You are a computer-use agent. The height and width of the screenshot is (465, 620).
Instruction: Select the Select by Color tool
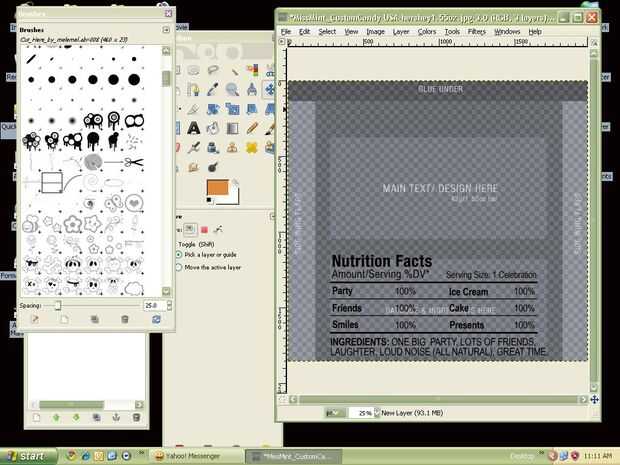tap(252, 70)
